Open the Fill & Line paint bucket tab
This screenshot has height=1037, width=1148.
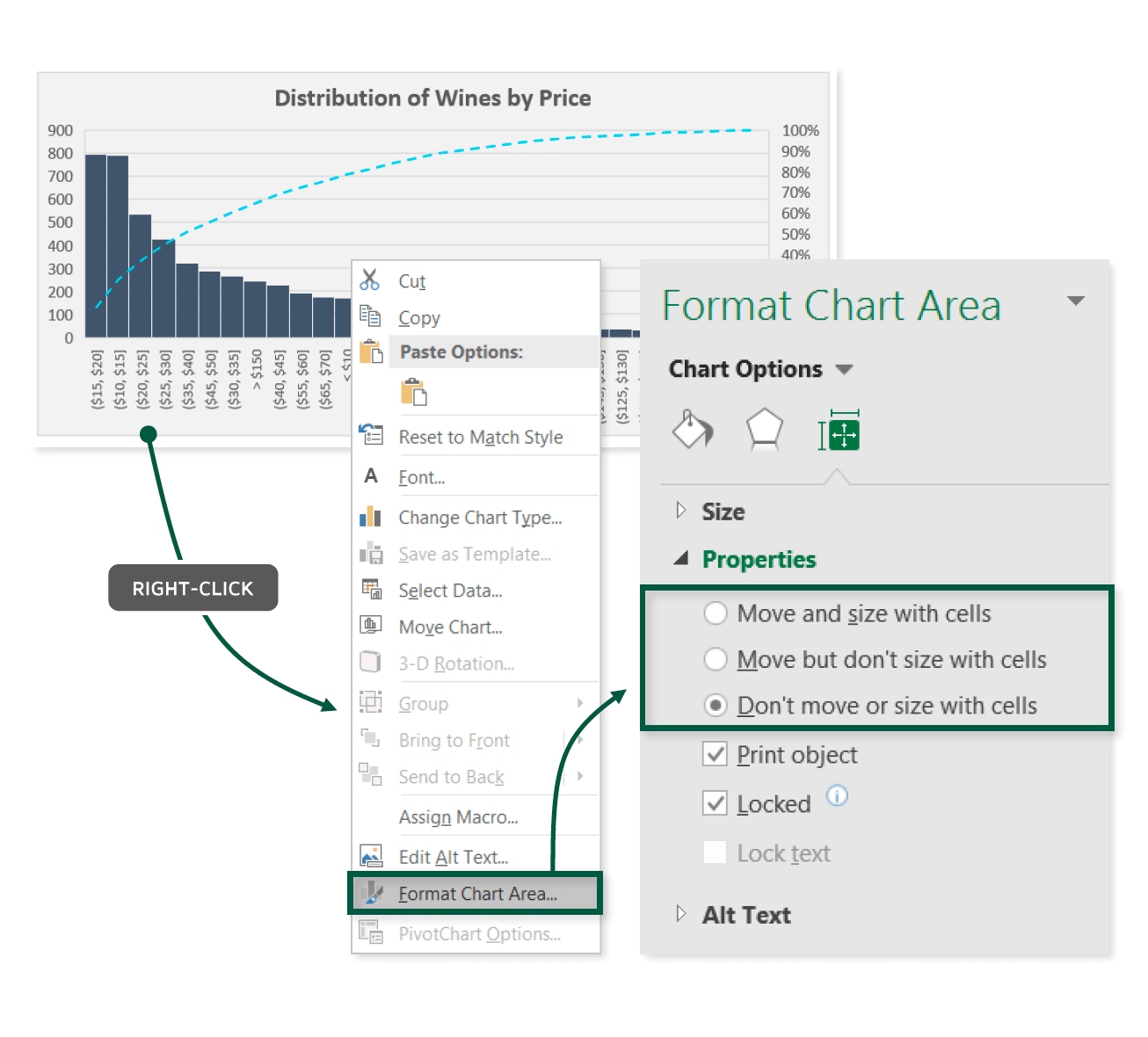(693, 431)
